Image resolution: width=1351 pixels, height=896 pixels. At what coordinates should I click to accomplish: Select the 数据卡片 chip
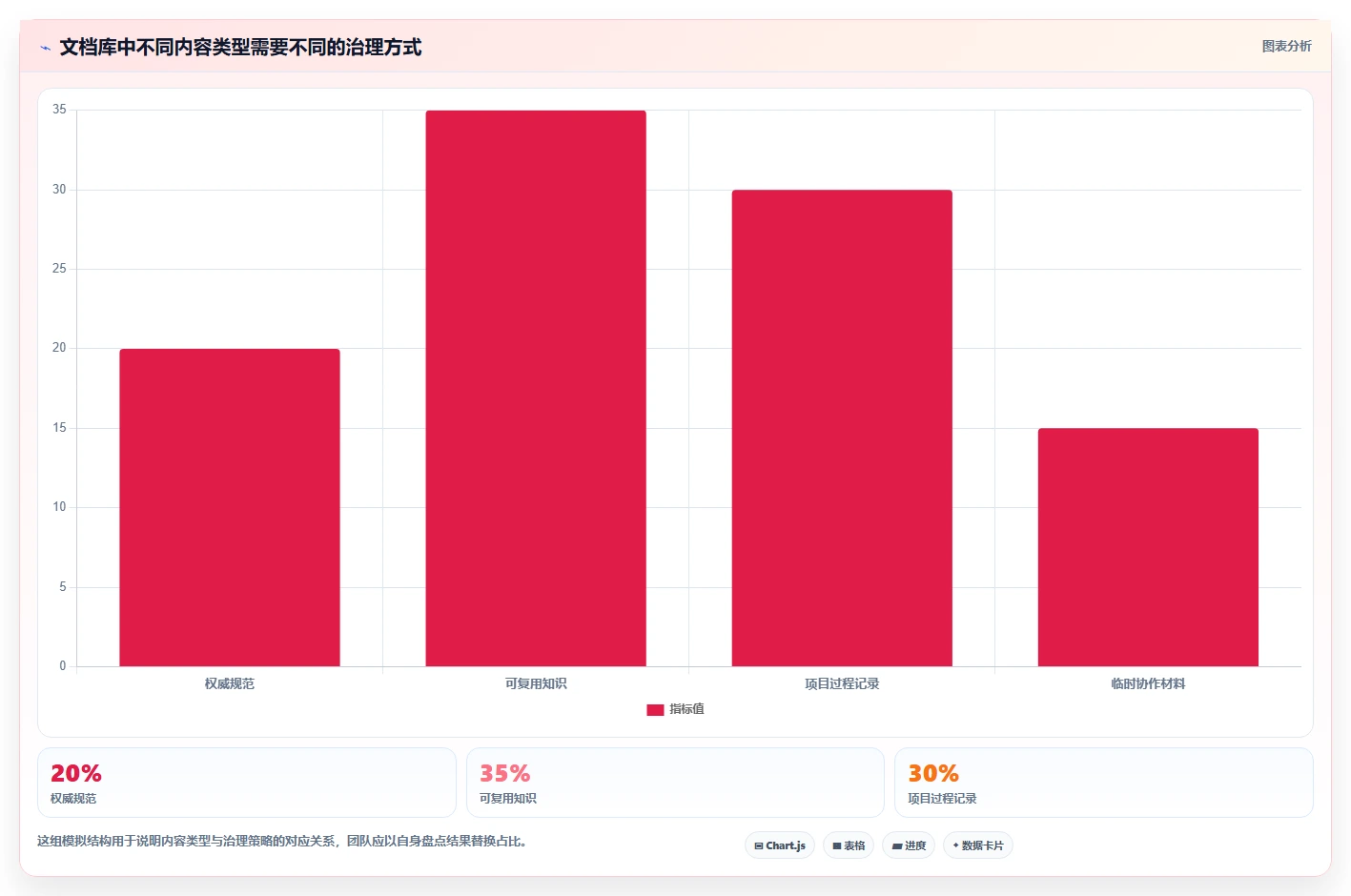coord(978,845)
